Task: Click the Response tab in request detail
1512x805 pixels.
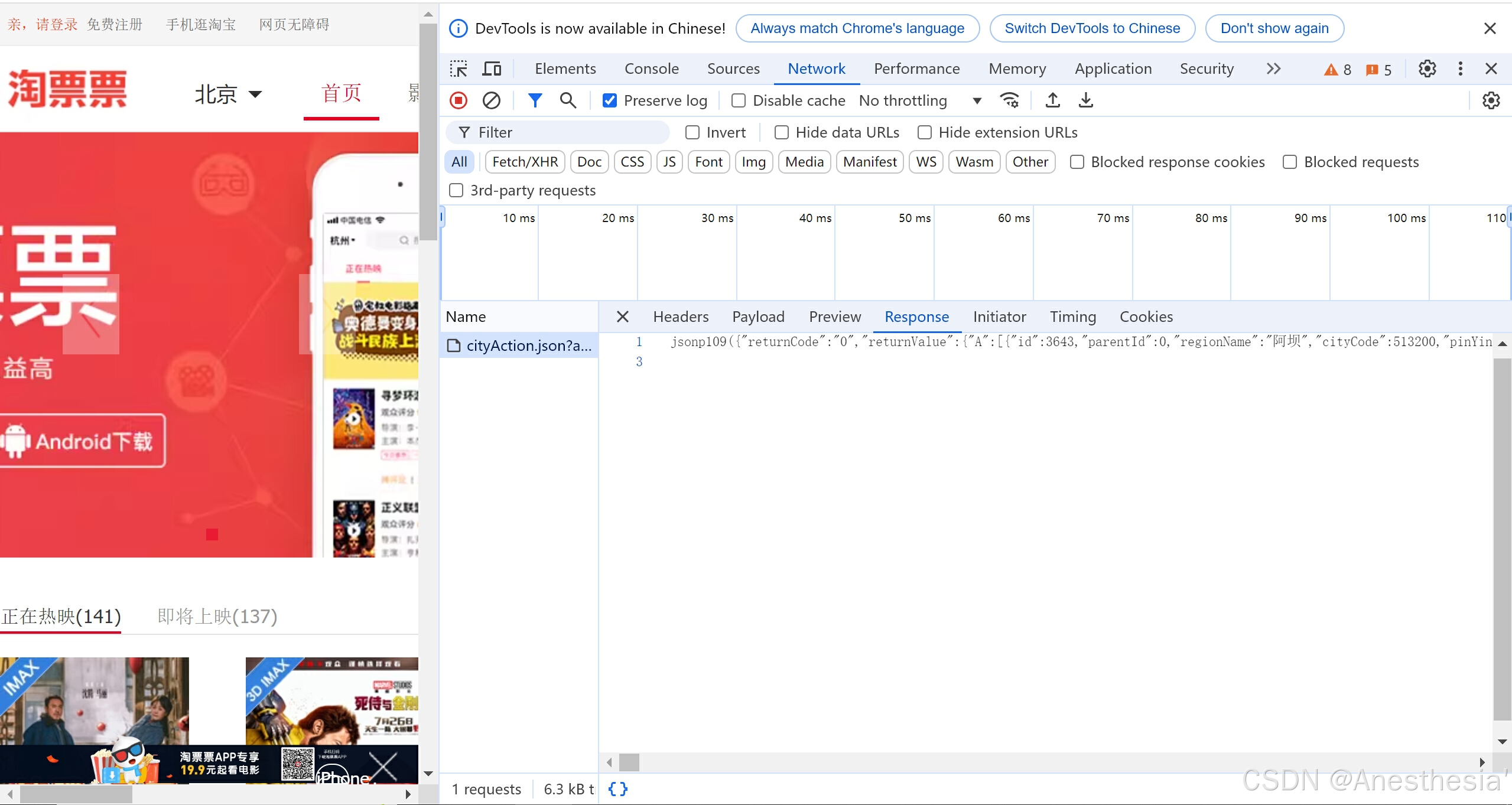Action: (917, 316)
